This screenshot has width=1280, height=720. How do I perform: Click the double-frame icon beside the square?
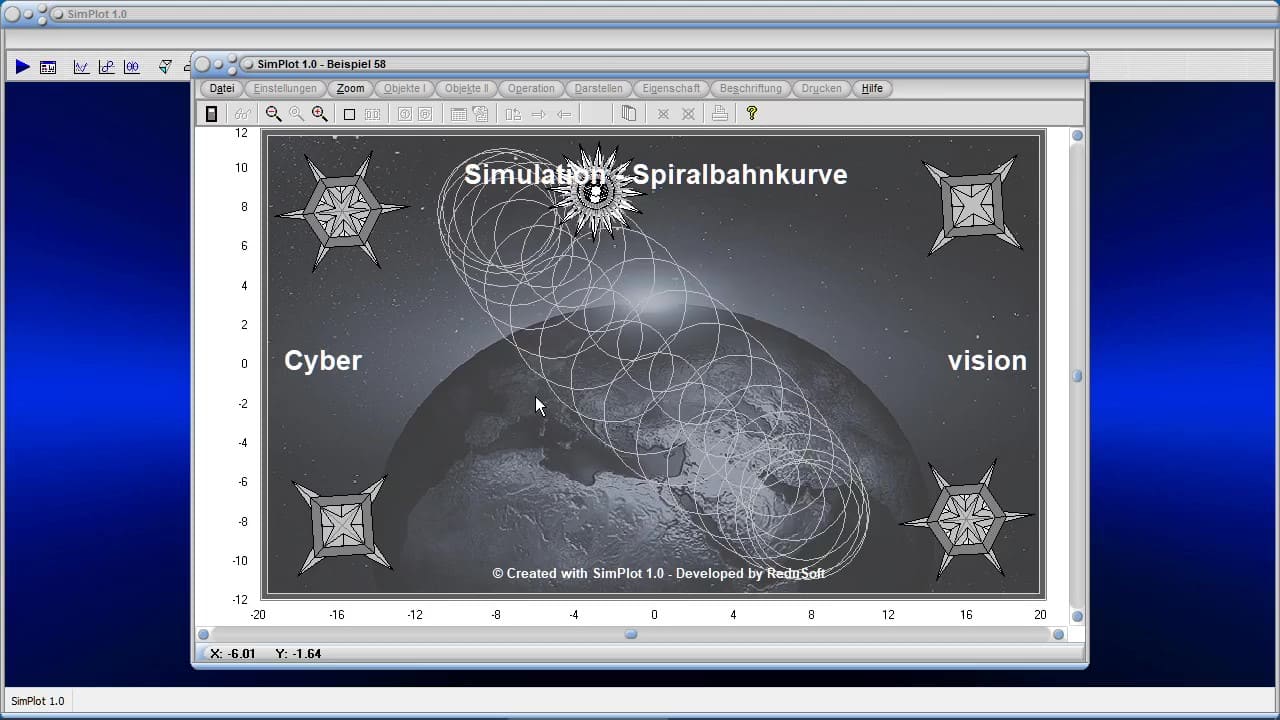[372, 114]
